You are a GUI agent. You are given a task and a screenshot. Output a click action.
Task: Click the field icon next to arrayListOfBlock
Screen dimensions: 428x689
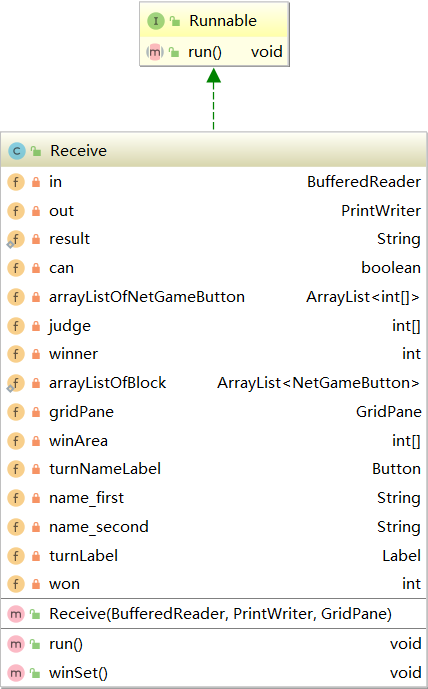point(15,384)
